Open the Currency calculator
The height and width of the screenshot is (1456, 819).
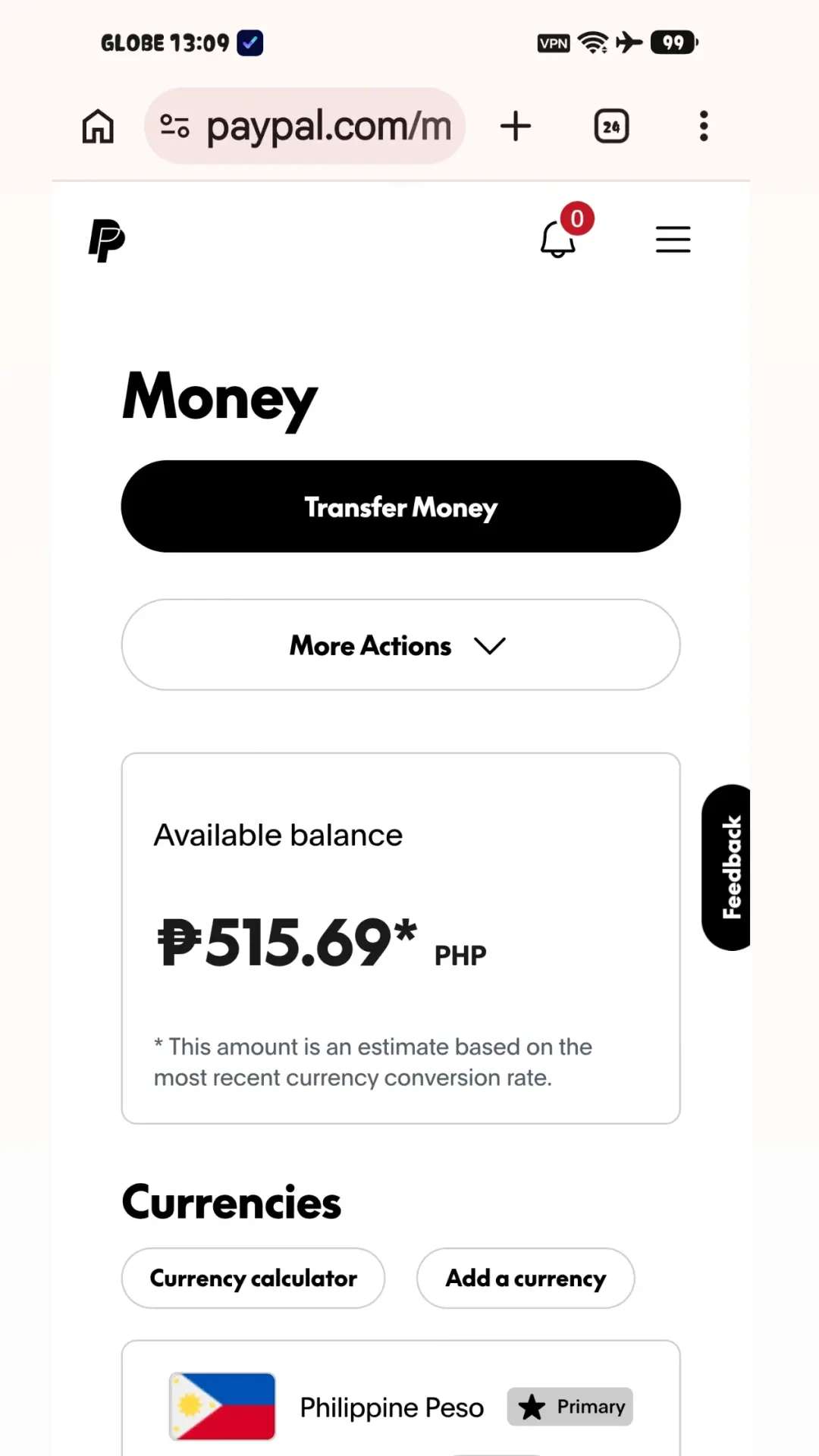point(253,1278)
